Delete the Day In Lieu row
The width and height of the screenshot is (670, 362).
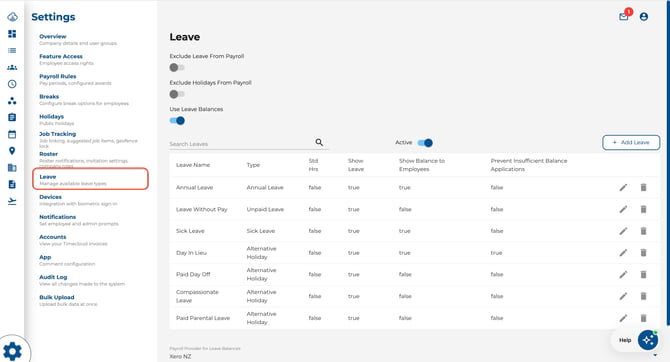pyautogui.click(x=644, y=253)
